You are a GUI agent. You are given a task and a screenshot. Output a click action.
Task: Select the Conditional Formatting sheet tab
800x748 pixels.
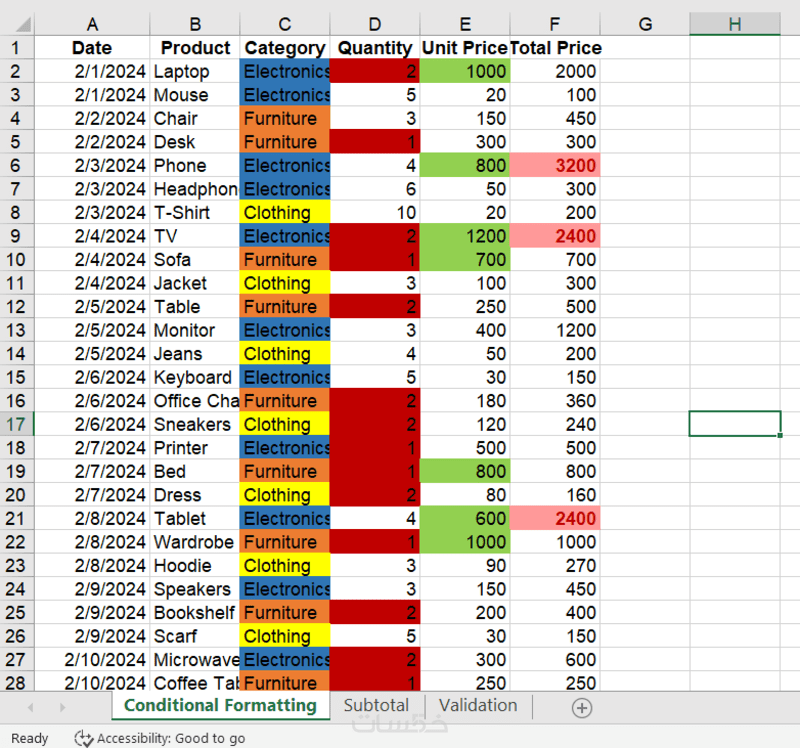(220, 705)
